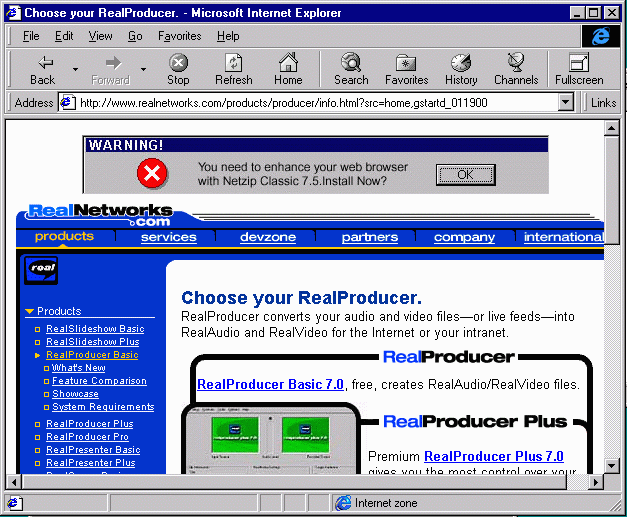Open the Channels satellite dish icon
Screen dimensions: 627x517
[x=516, y=63]
